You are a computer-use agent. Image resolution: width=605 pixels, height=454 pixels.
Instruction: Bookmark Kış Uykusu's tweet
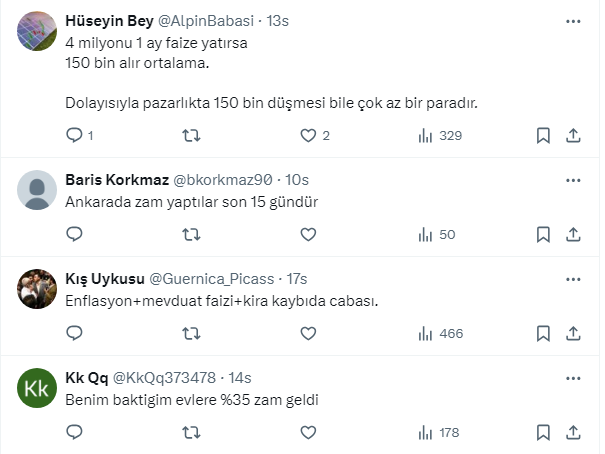(x=543, y=333)
